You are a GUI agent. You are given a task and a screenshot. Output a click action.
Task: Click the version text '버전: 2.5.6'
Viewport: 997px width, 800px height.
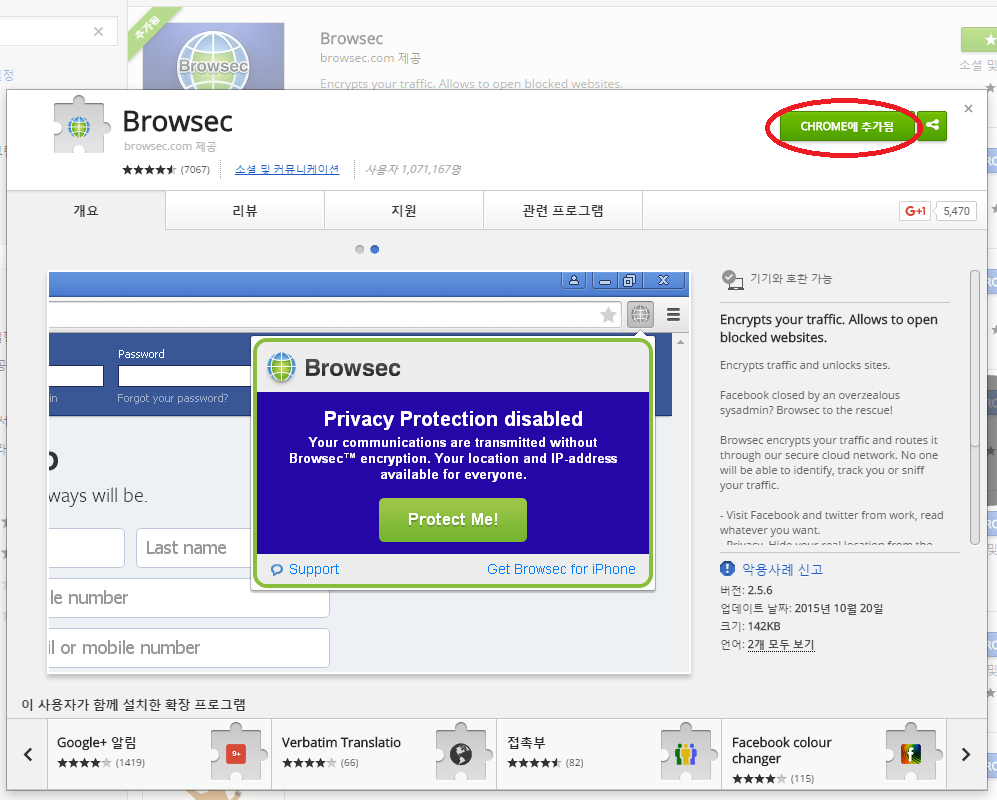(x=746, y=590)
